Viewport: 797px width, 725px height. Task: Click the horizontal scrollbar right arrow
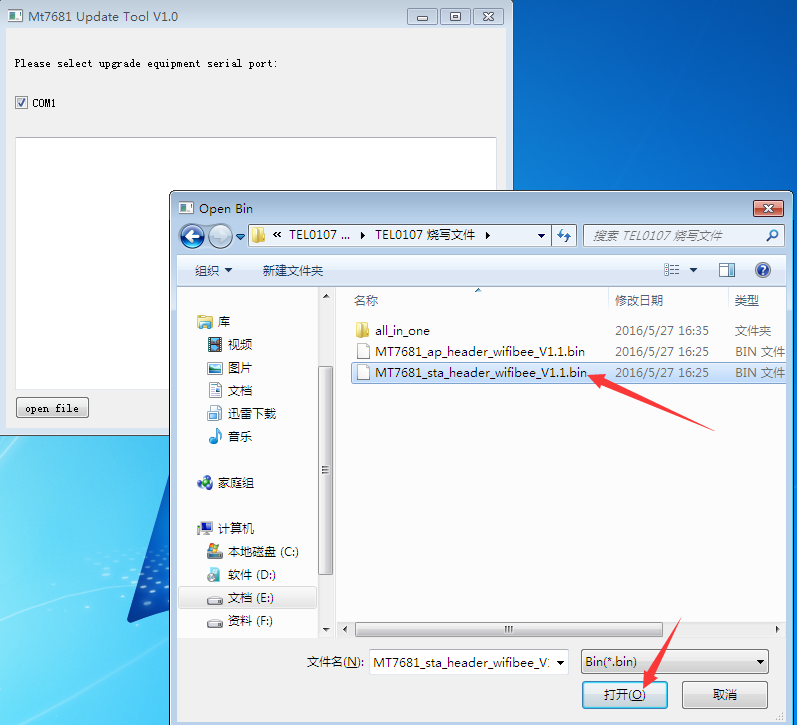point(777,629)
